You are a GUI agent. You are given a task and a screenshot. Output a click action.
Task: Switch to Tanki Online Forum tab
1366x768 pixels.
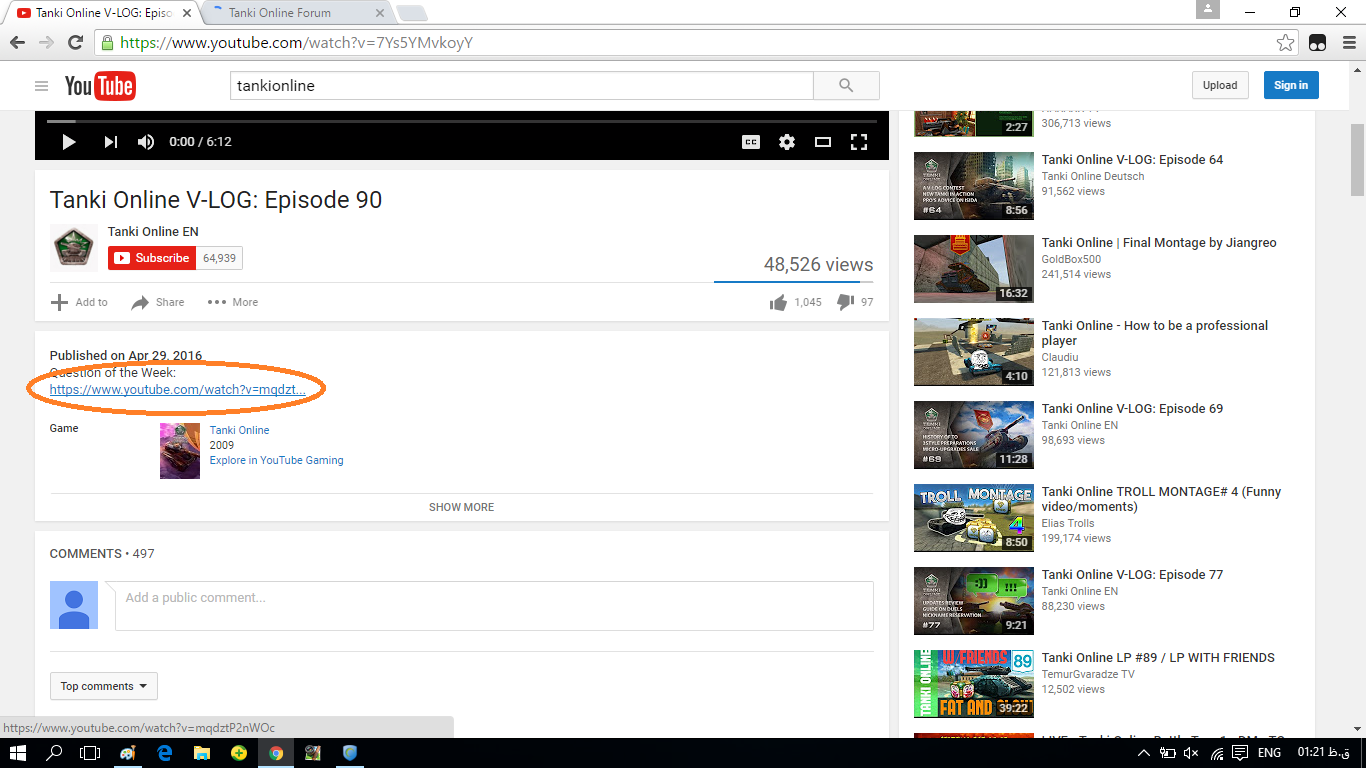(292, 13)
